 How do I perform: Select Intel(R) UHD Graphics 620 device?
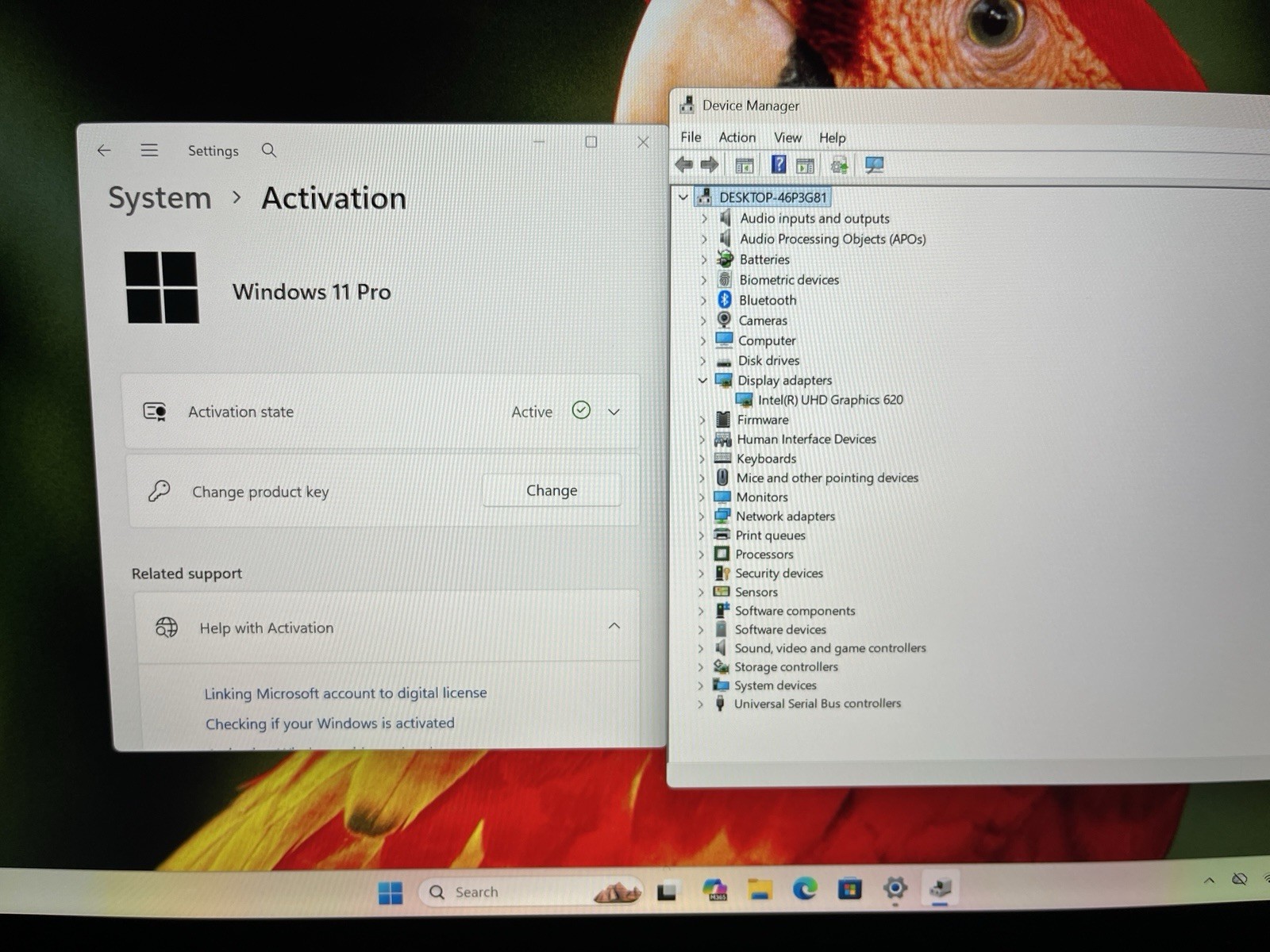[x=830, y=400]
